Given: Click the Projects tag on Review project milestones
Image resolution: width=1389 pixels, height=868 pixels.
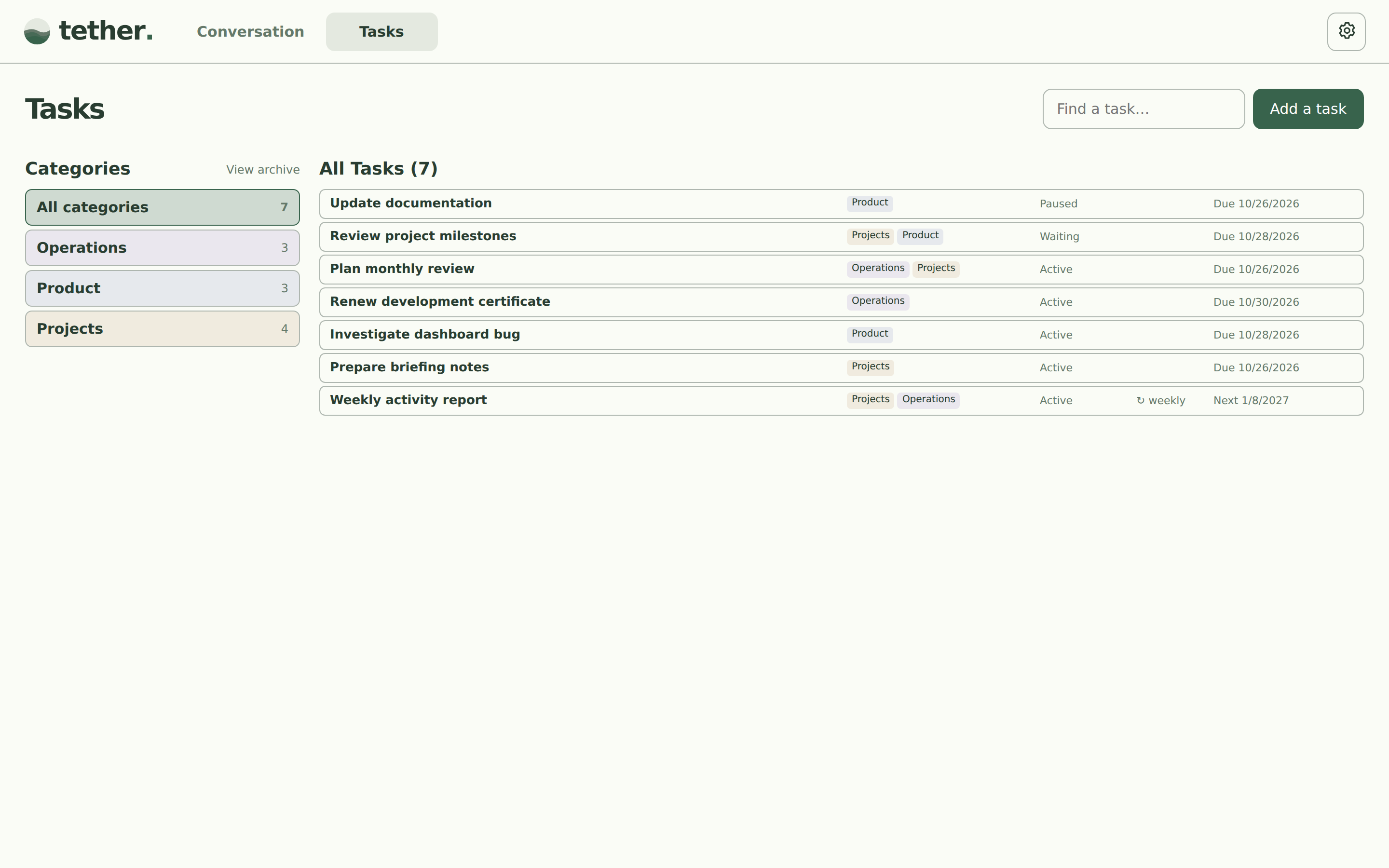Looking at the screenshot, I should pos(870,236).
